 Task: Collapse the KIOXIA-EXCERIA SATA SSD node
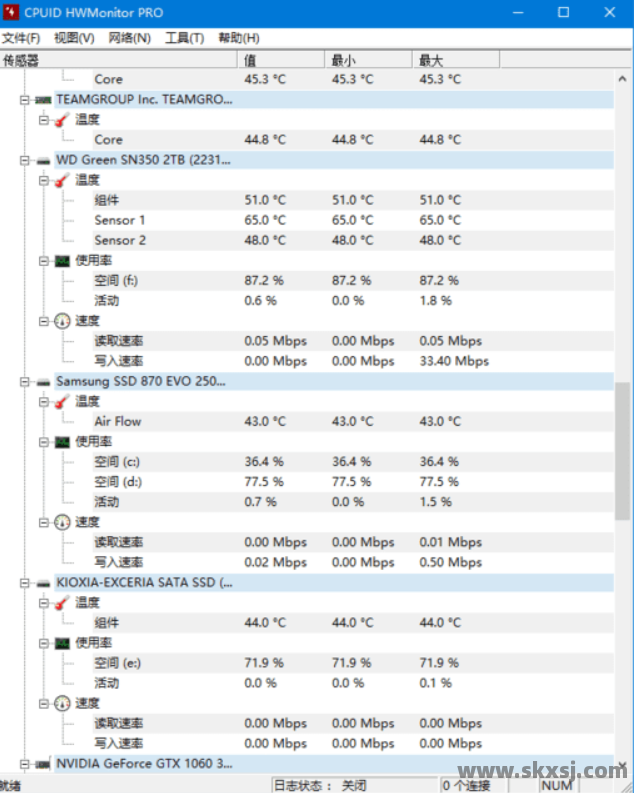coord(25,583)
